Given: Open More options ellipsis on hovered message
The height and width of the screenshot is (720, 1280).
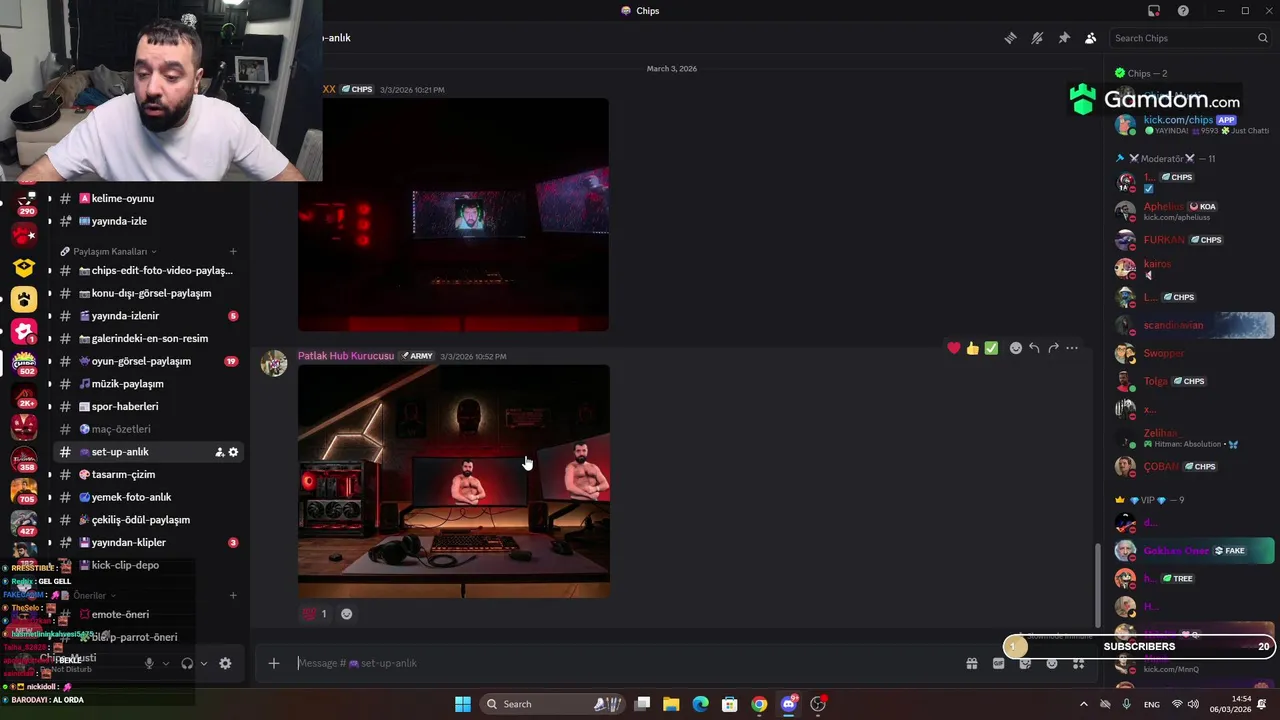Looking at the screenshot, I should [1072, 348].
